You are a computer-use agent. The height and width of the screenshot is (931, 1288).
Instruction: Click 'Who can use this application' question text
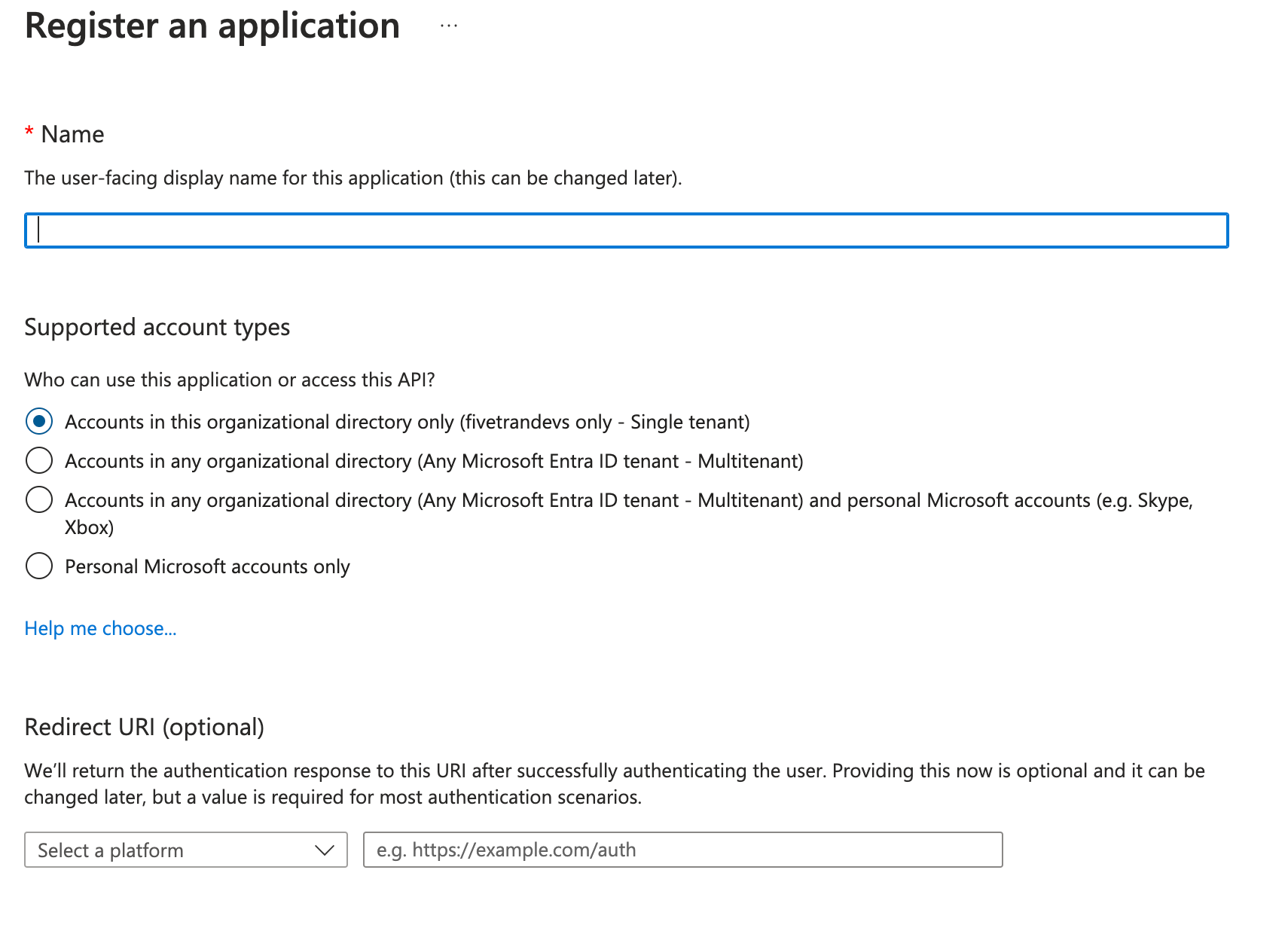tap(230, 380)
